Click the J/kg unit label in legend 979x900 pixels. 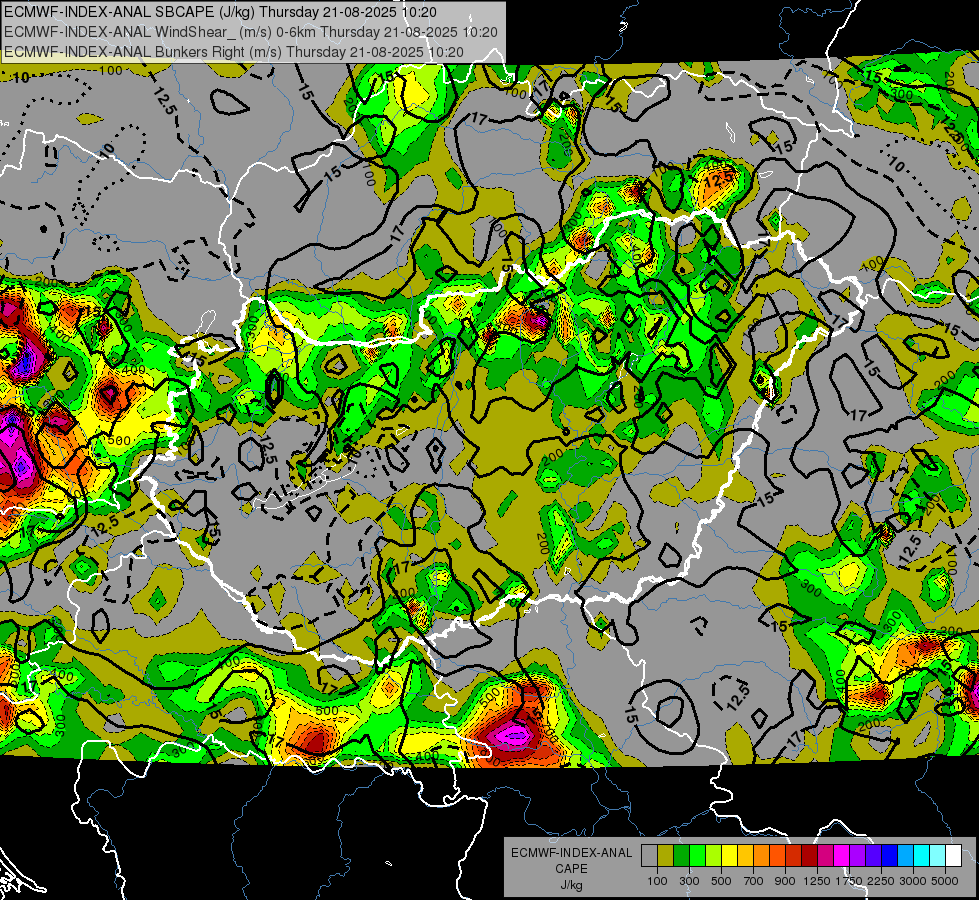[571, 885]
